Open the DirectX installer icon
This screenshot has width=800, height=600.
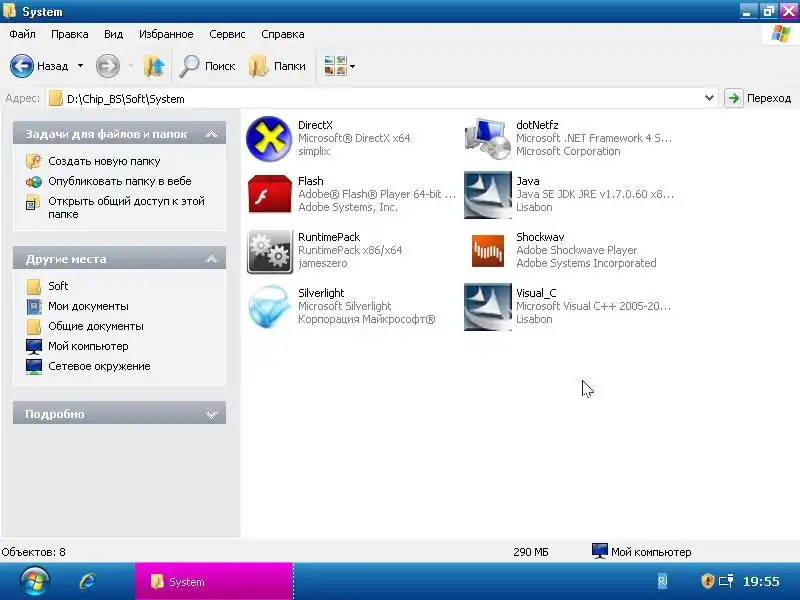269,139
